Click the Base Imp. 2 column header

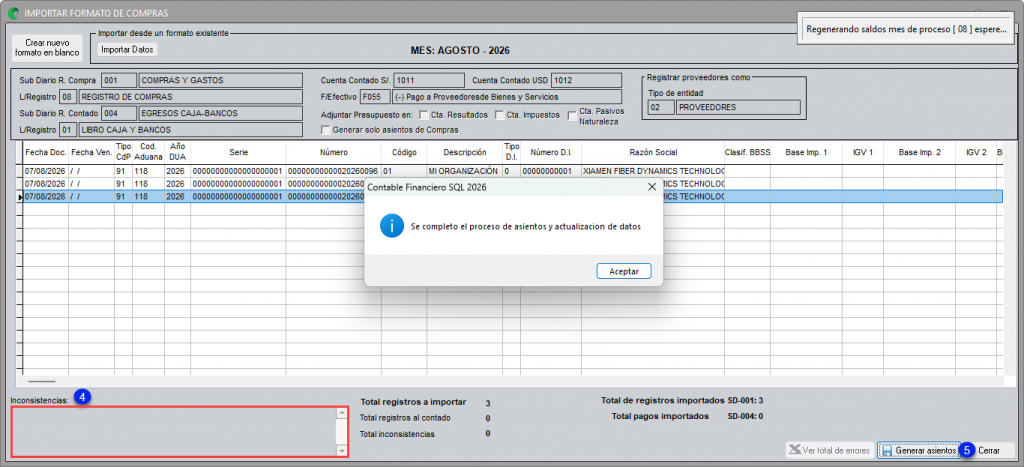click(920, 152)
